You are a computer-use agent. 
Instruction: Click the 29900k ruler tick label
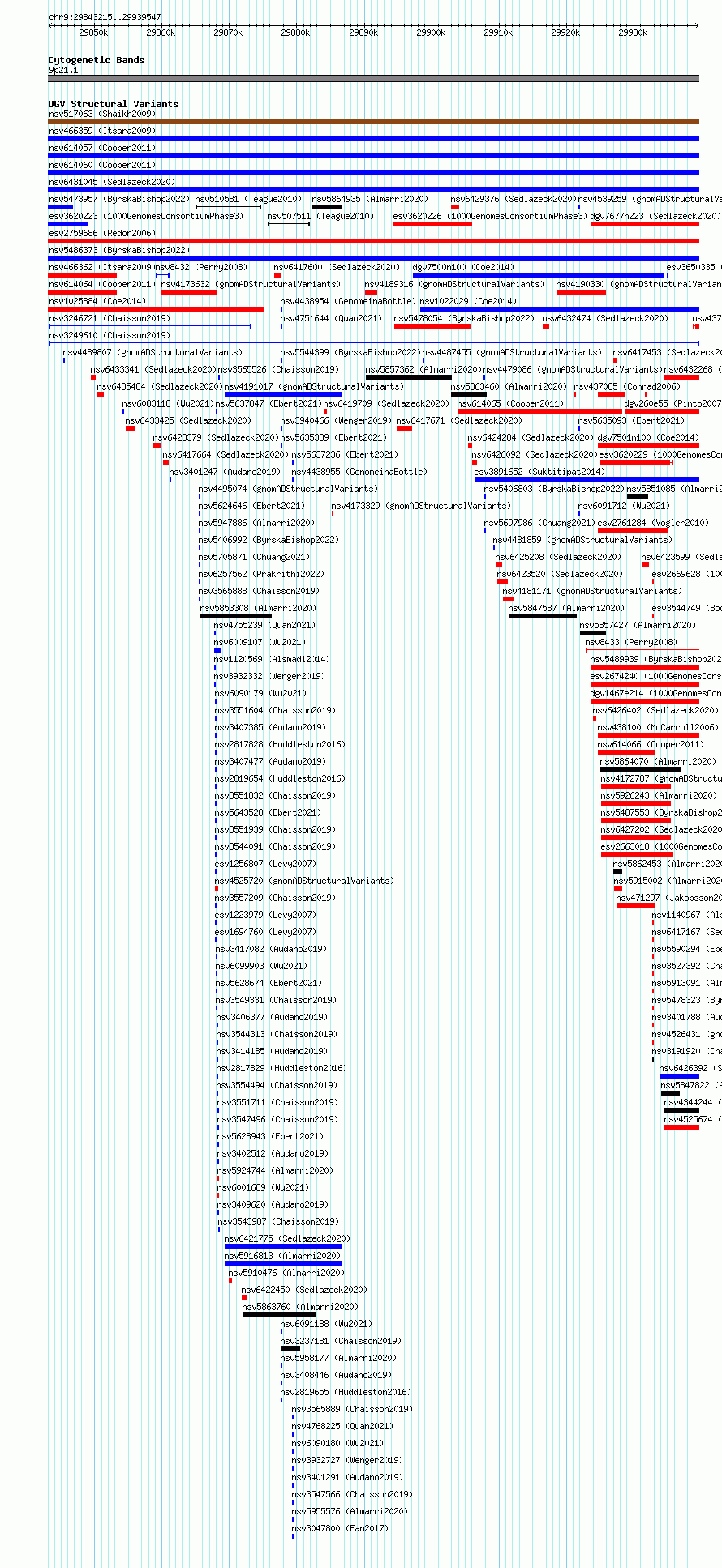(431, 32)
